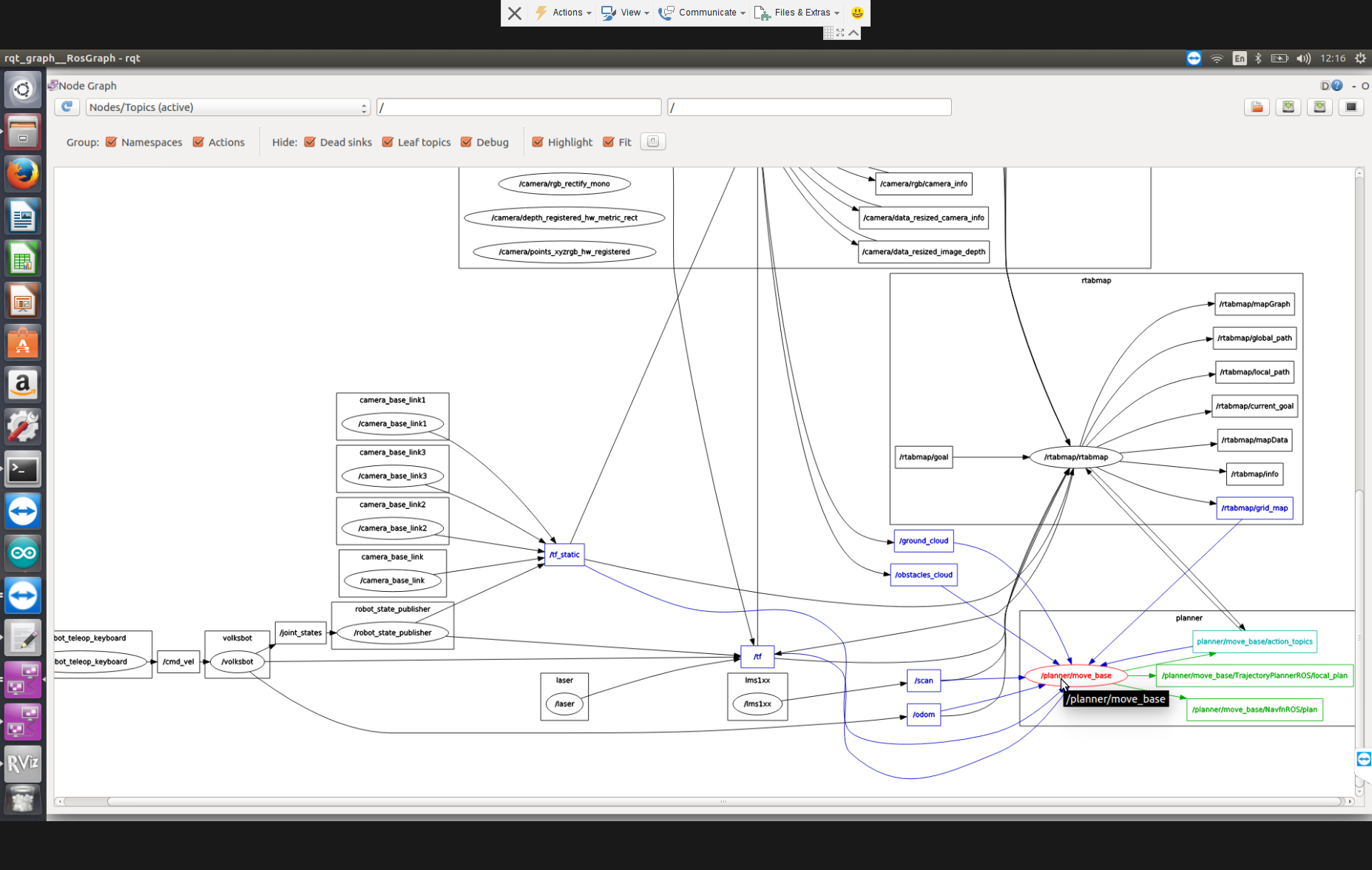The height and width of the screenshot is (870, 1372).
Task: Open the Communicate menu
Action: coord(702,13)
